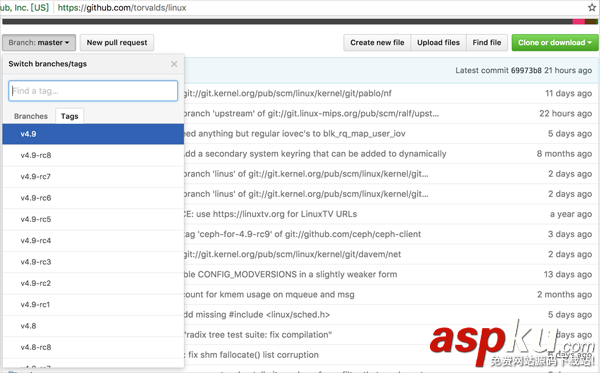Click the '8 months ago' timestamp
600x373 pixels.
coord(564,154)
